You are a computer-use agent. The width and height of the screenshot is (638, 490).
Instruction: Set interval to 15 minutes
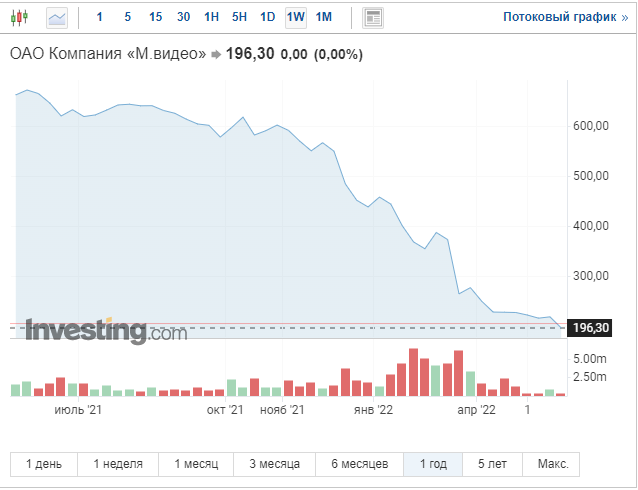point(155,17)
